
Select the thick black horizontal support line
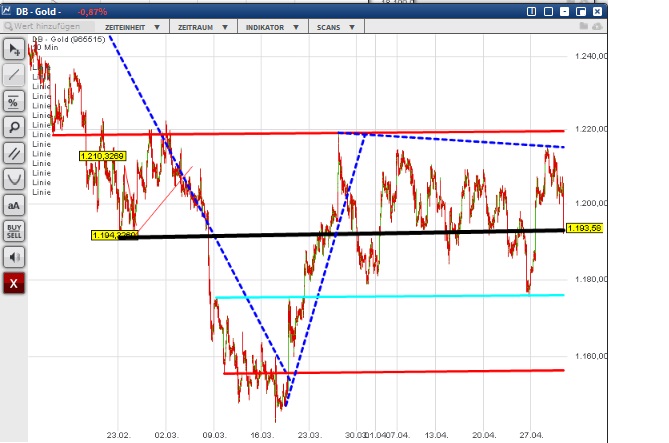coord(341,234)
